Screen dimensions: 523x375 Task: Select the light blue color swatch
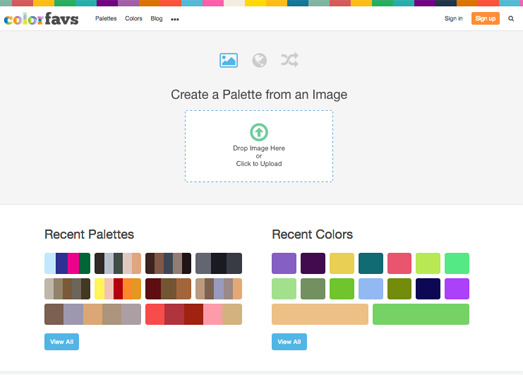click(x=371, y=289)
